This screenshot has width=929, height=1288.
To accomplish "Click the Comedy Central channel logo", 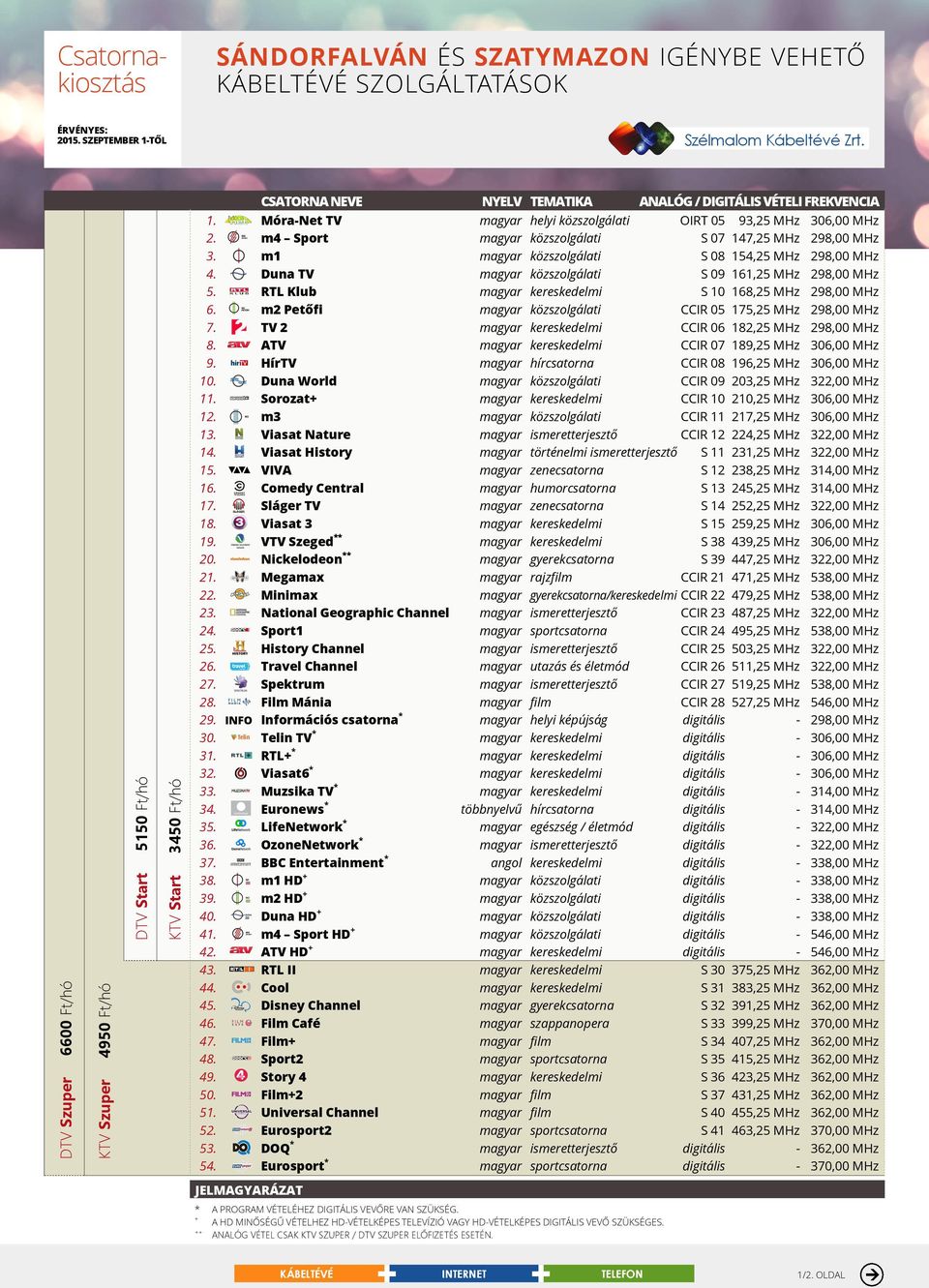I will click(238, 488).
